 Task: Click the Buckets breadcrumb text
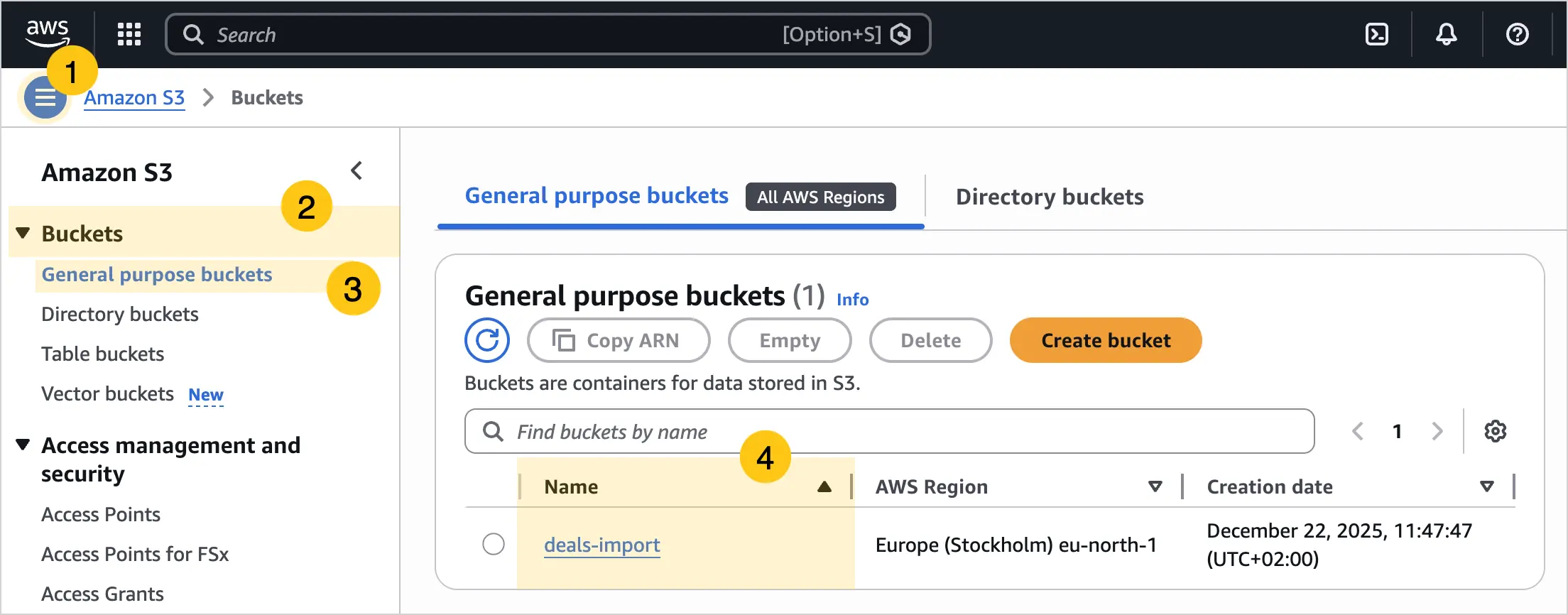[267, 97]
